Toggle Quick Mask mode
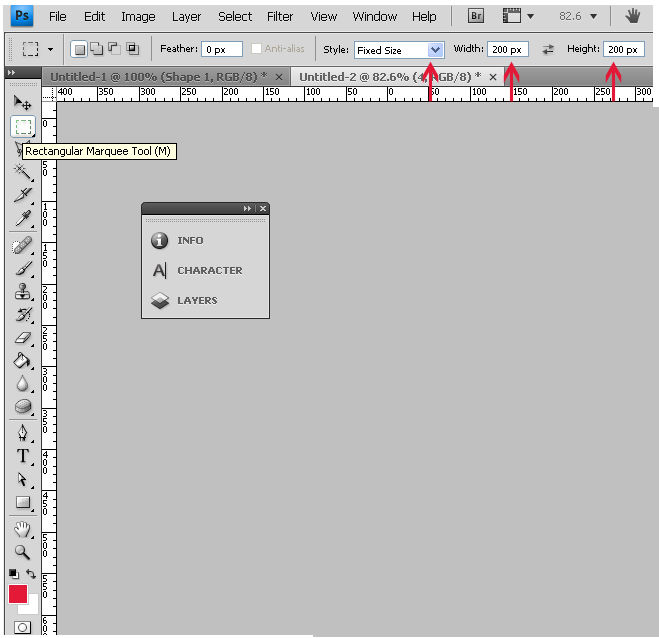Viewport: 659px width, 638px height. [22, 627]
